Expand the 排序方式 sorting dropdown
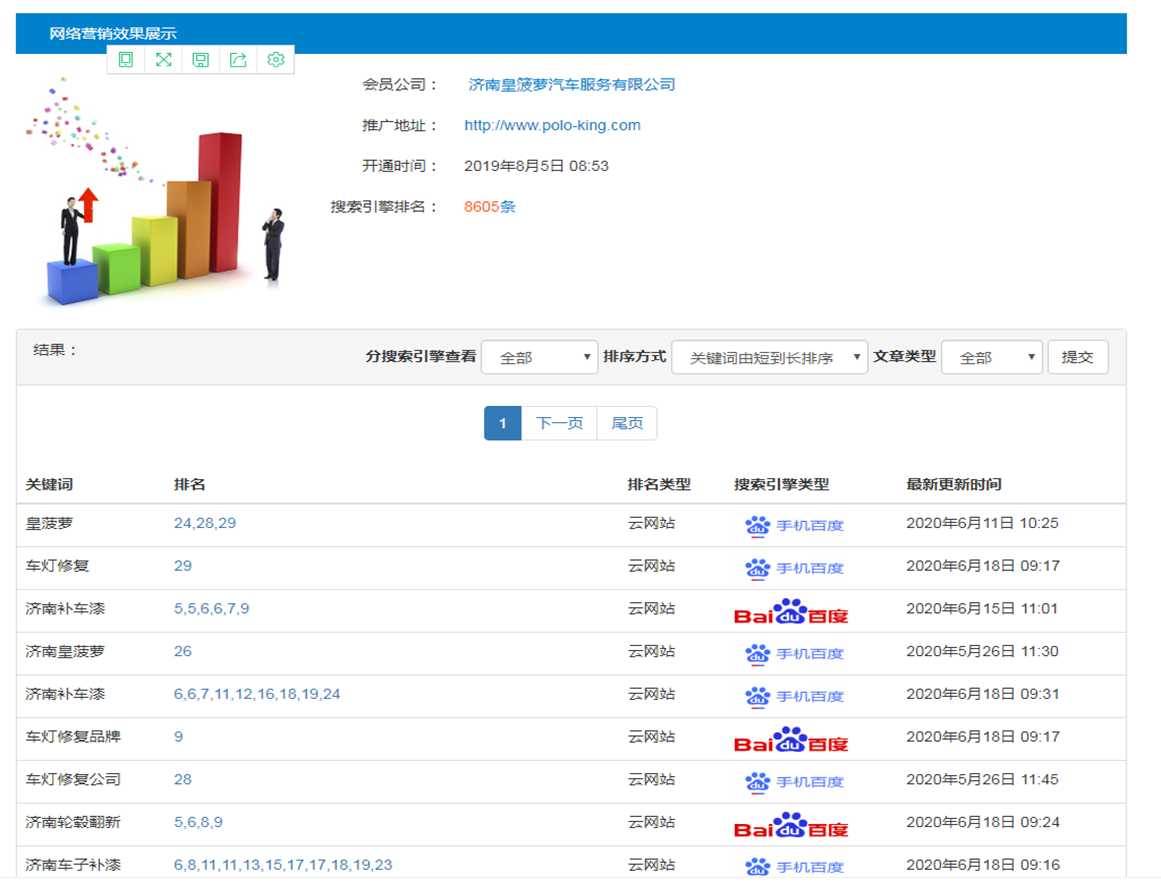Screen dimensions: 1161x883 (769, 358)
